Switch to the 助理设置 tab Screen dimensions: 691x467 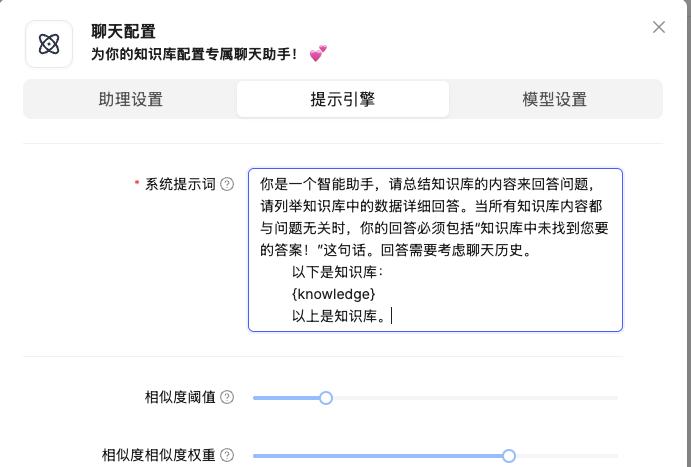coord(130,100)
